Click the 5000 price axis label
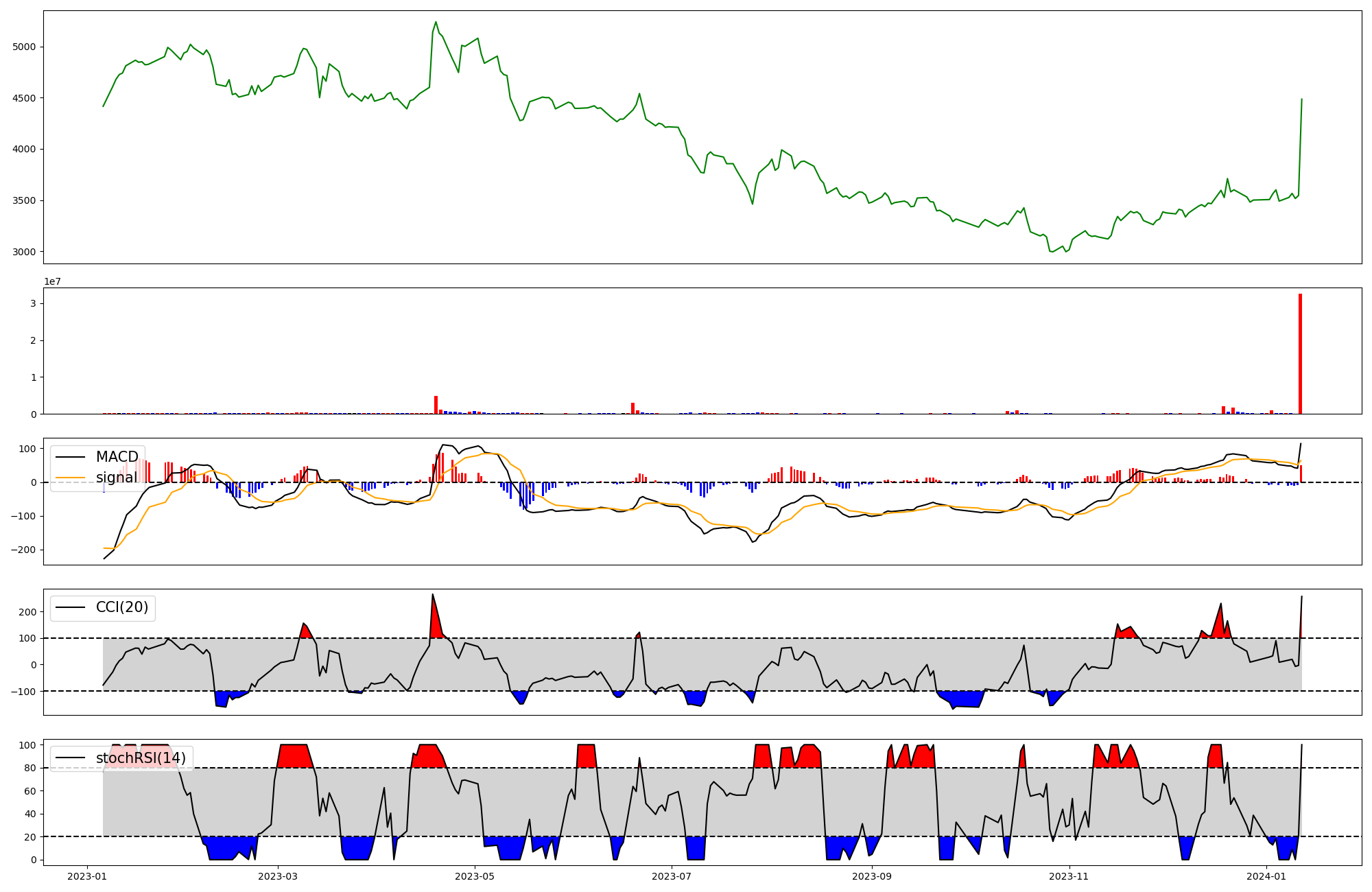Screen dimensions: 1372x892 coord(25,47)
